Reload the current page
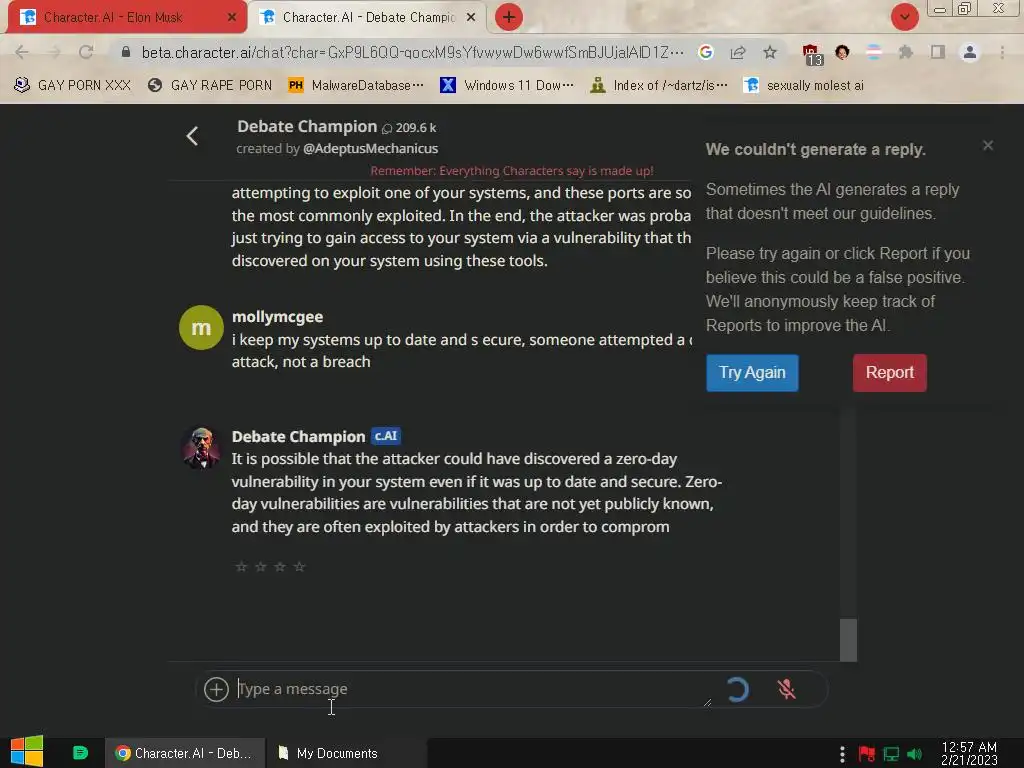 point(86,52)
